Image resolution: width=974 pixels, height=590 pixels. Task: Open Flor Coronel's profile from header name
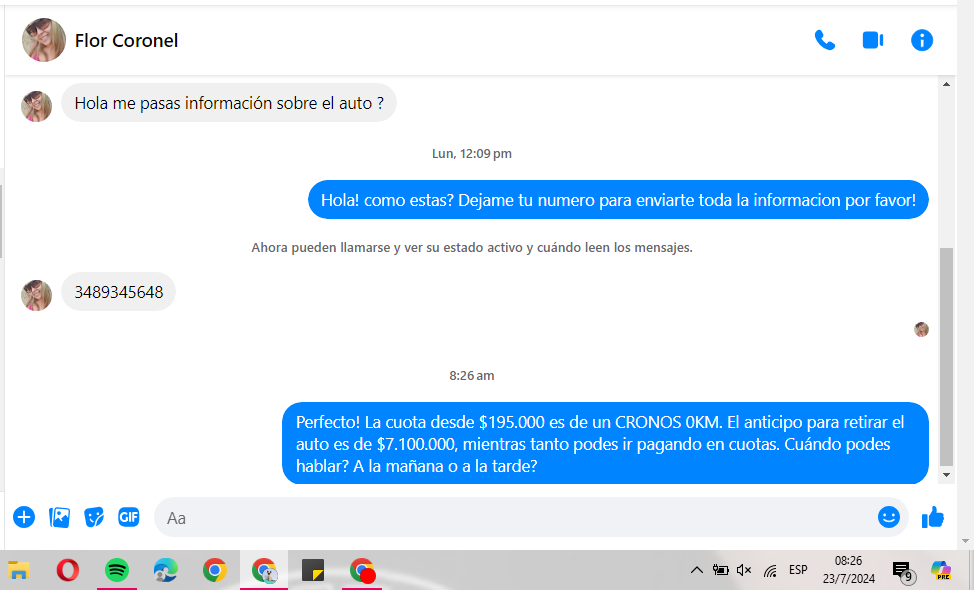pos(126,41)
